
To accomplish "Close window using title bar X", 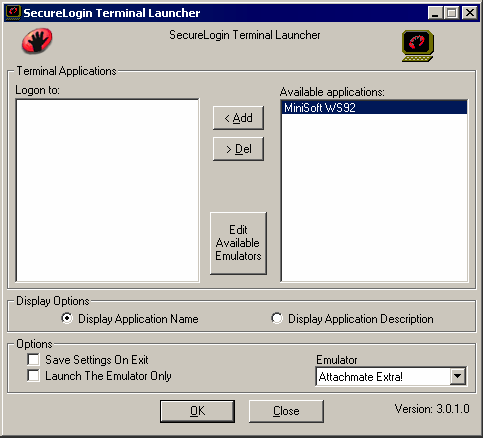I will tap(470, 13).
